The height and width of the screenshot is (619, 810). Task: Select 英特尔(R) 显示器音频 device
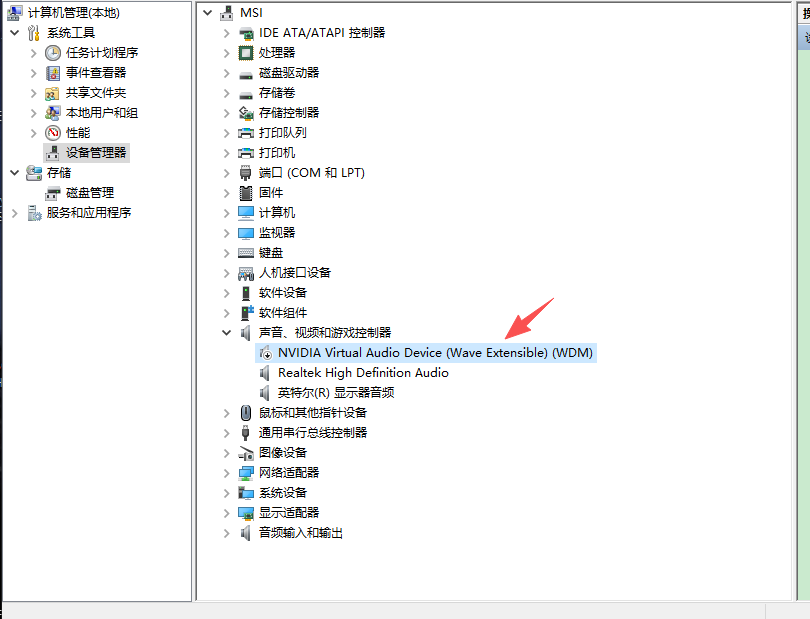click(x=336, y=393)
